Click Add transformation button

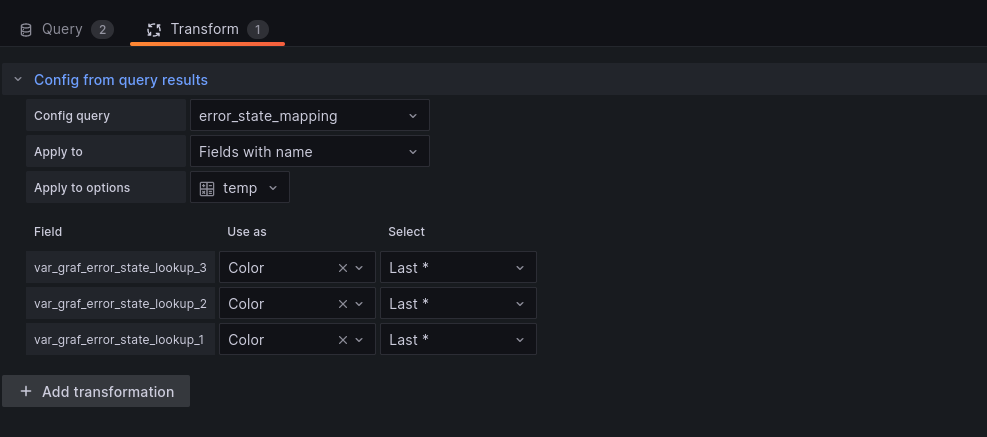point(96,392)
